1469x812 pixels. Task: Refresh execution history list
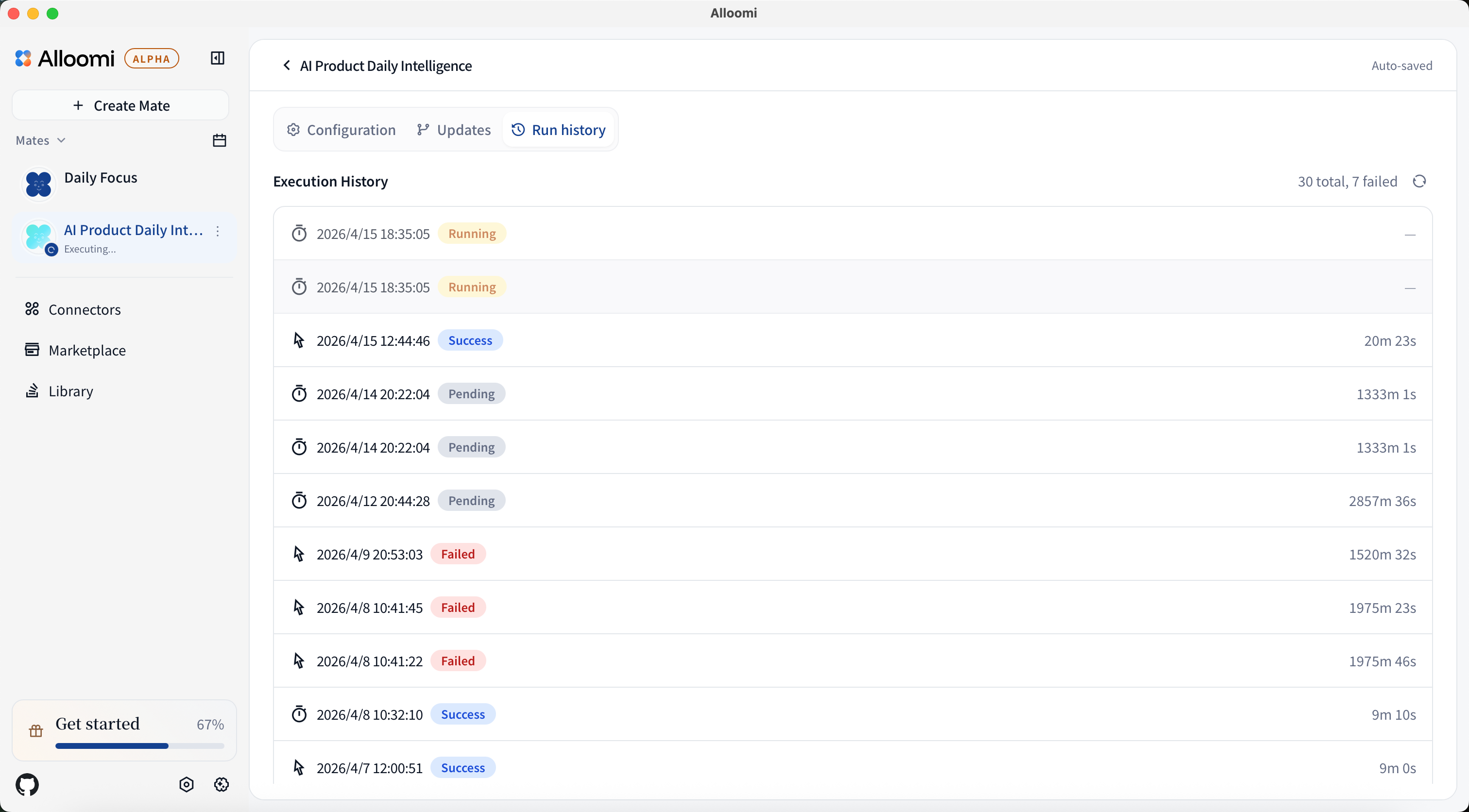pos(1419,181)
